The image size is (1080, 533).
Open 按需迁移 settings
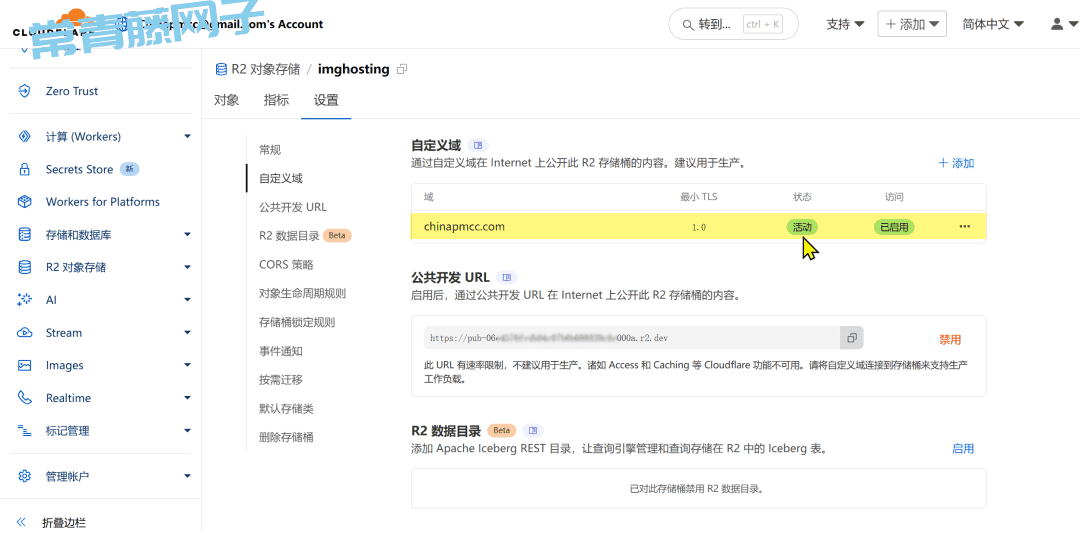pos(281,379)
